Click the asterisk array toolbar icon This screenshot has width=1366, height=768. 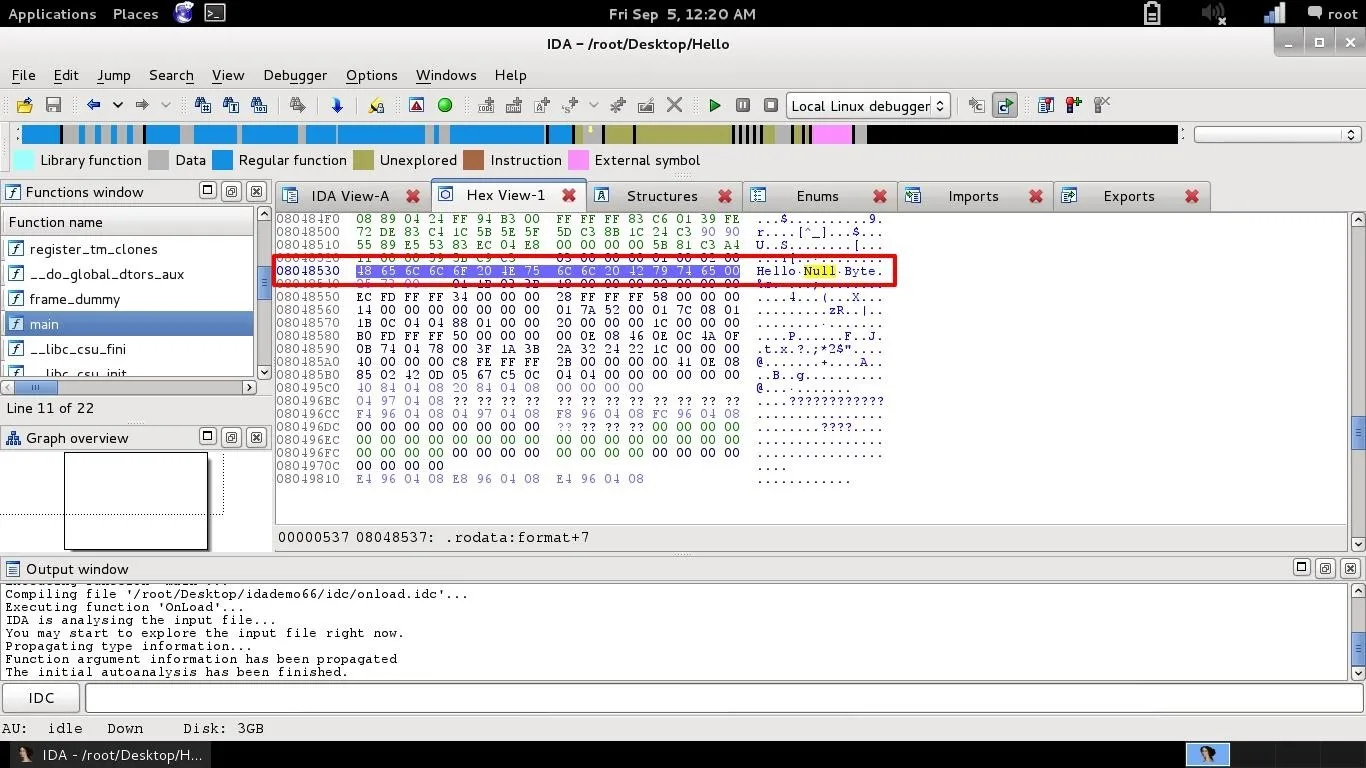tap(618, 105)
